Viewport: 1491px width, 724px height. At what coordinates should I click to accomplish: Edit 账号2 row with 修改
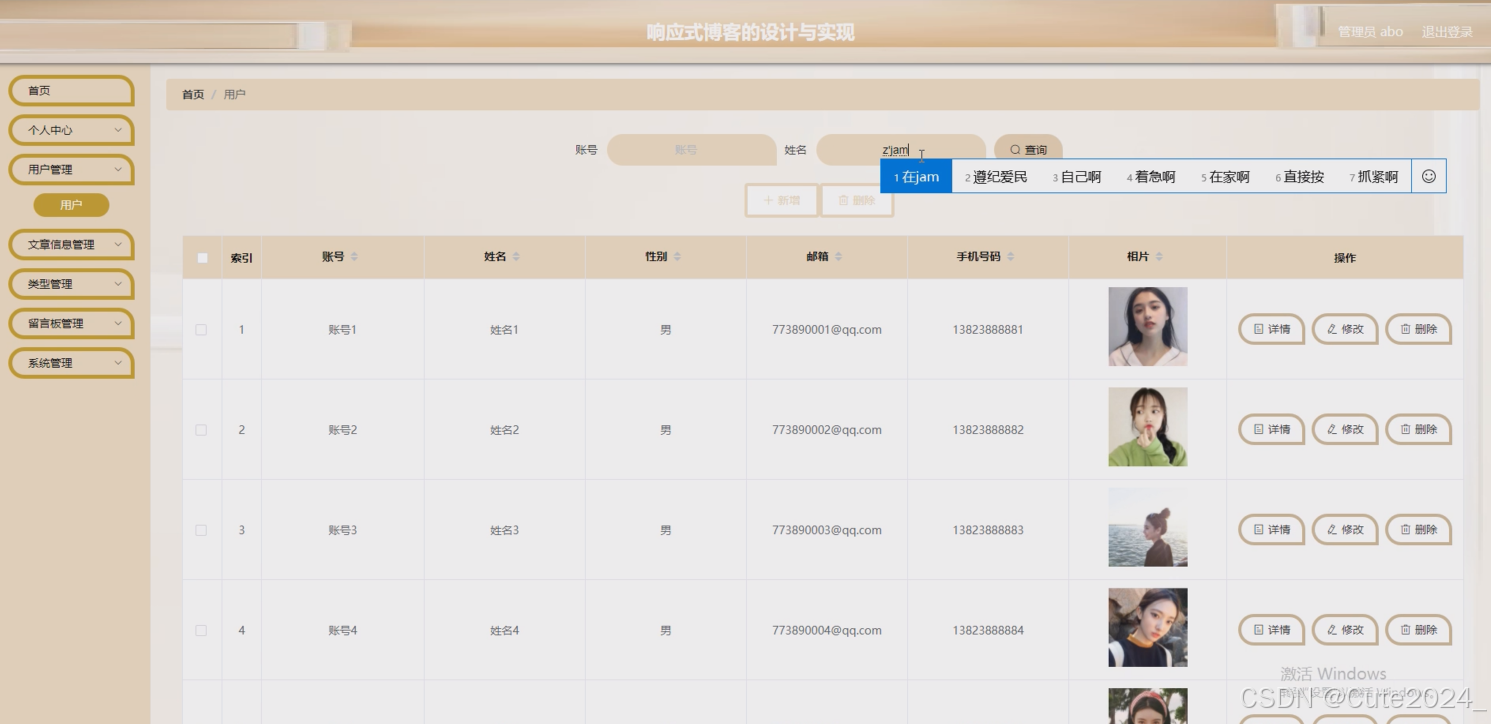(x=1345, y=429)
